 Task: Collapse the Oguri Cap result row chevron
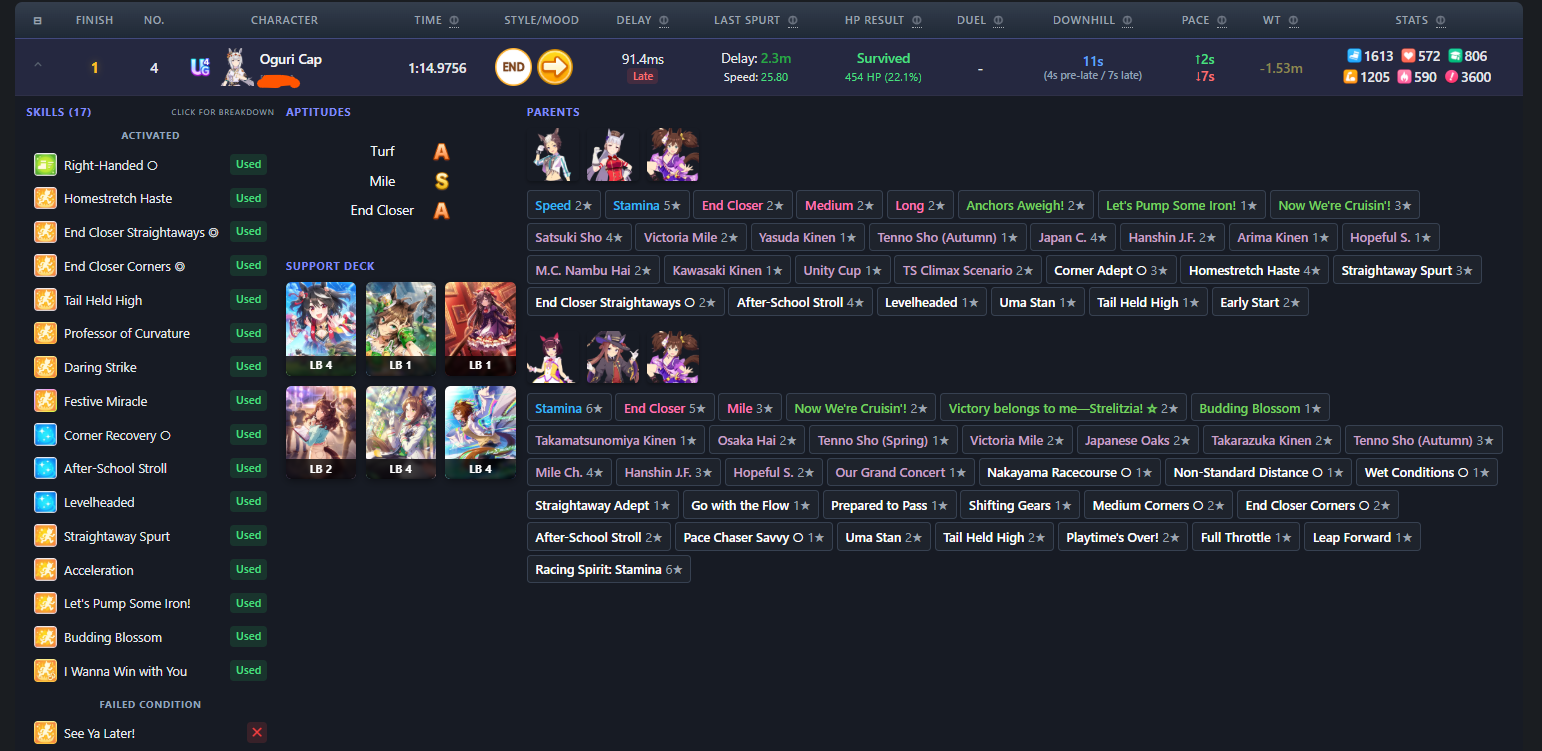click(38, 66)
